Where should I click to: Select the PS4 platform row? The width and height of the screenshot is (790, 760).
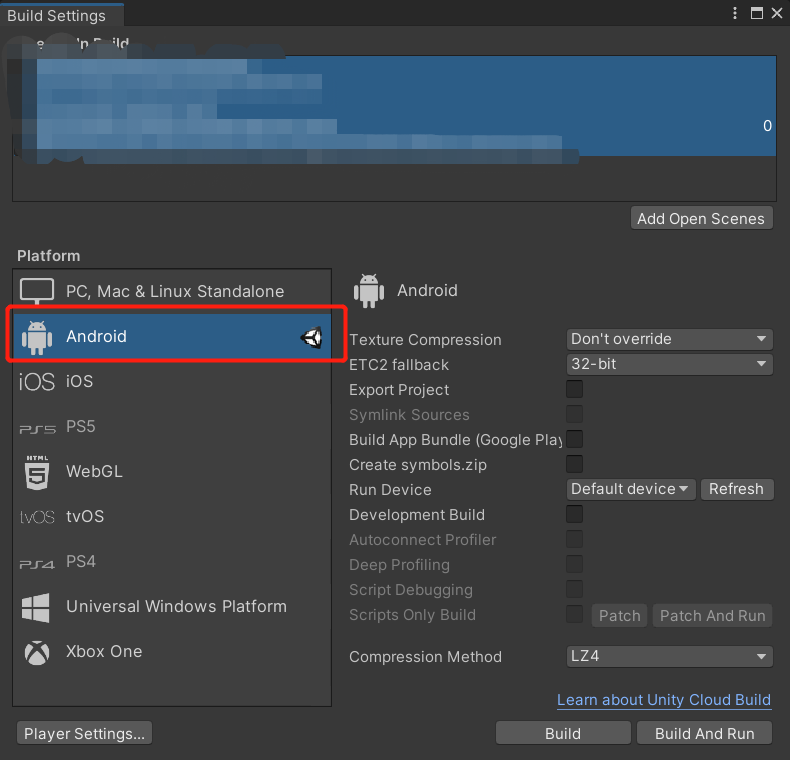[172, 561]
